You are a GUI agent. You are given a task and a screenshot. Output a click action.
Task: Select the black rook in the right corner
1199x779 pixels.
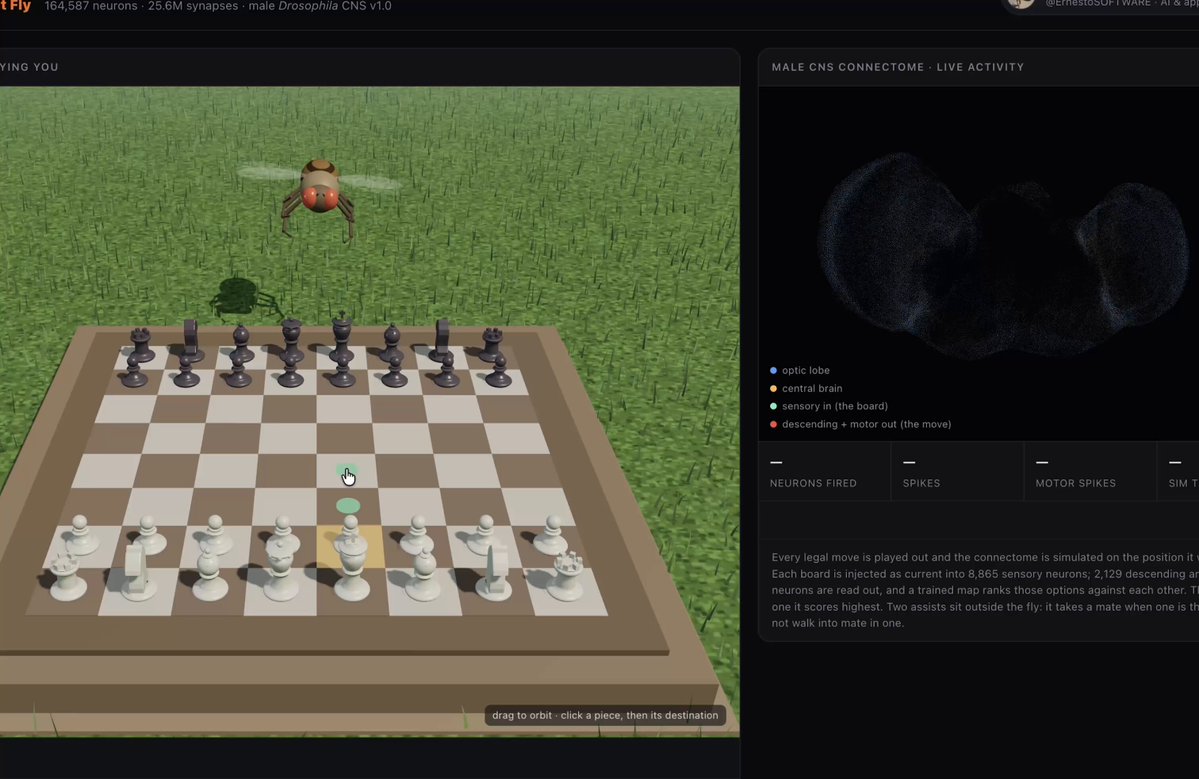click(x=492, y=345)
